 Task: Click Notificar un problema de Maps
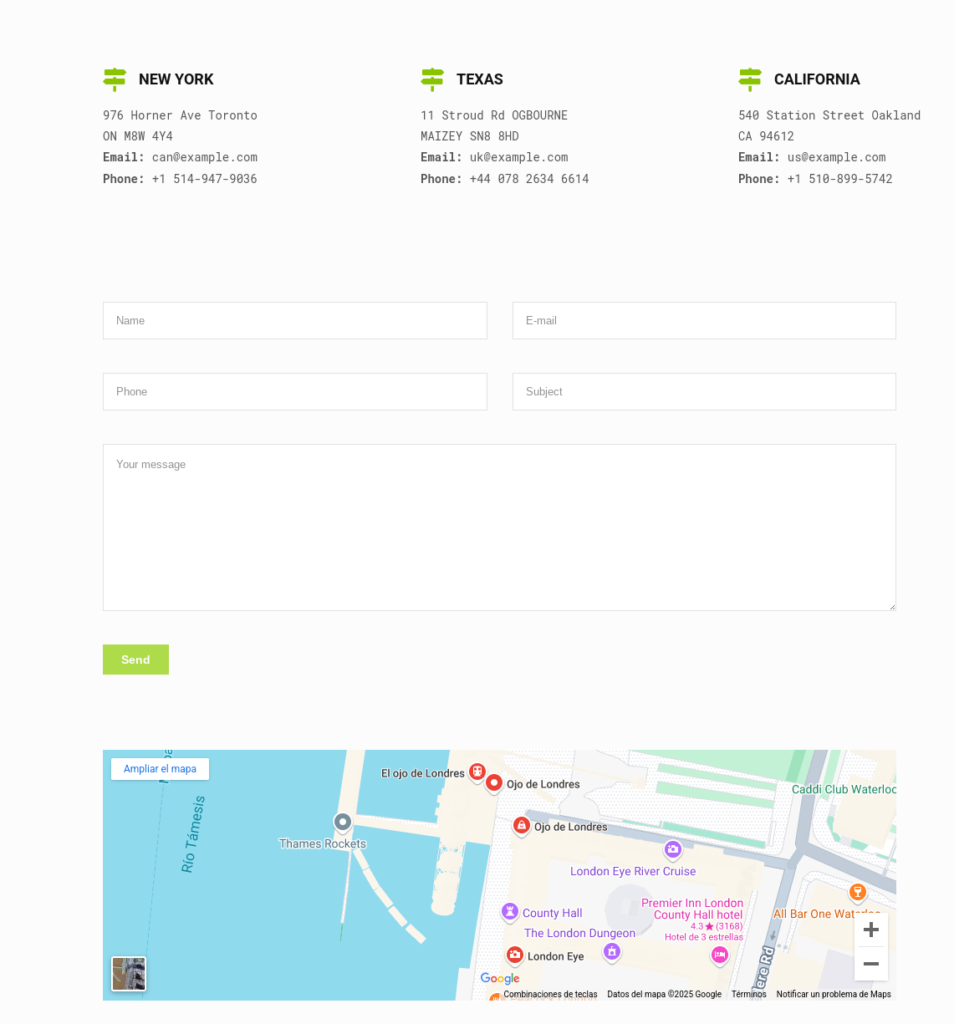point(833,994)
